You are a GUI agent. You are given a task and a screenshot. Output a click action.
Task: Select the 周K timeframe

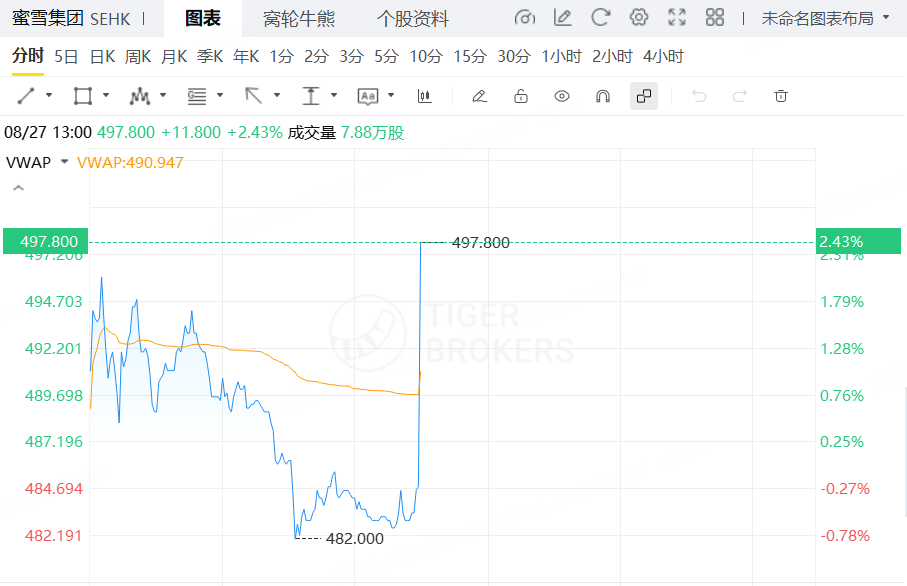138,57
